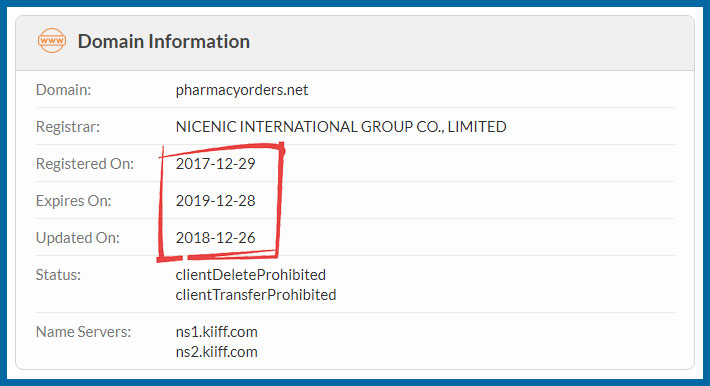Click NICENIC INTERNATIONAL GROUP CO., LIMITED text
This screenshot has height=386, width=710.
point(341,126)
